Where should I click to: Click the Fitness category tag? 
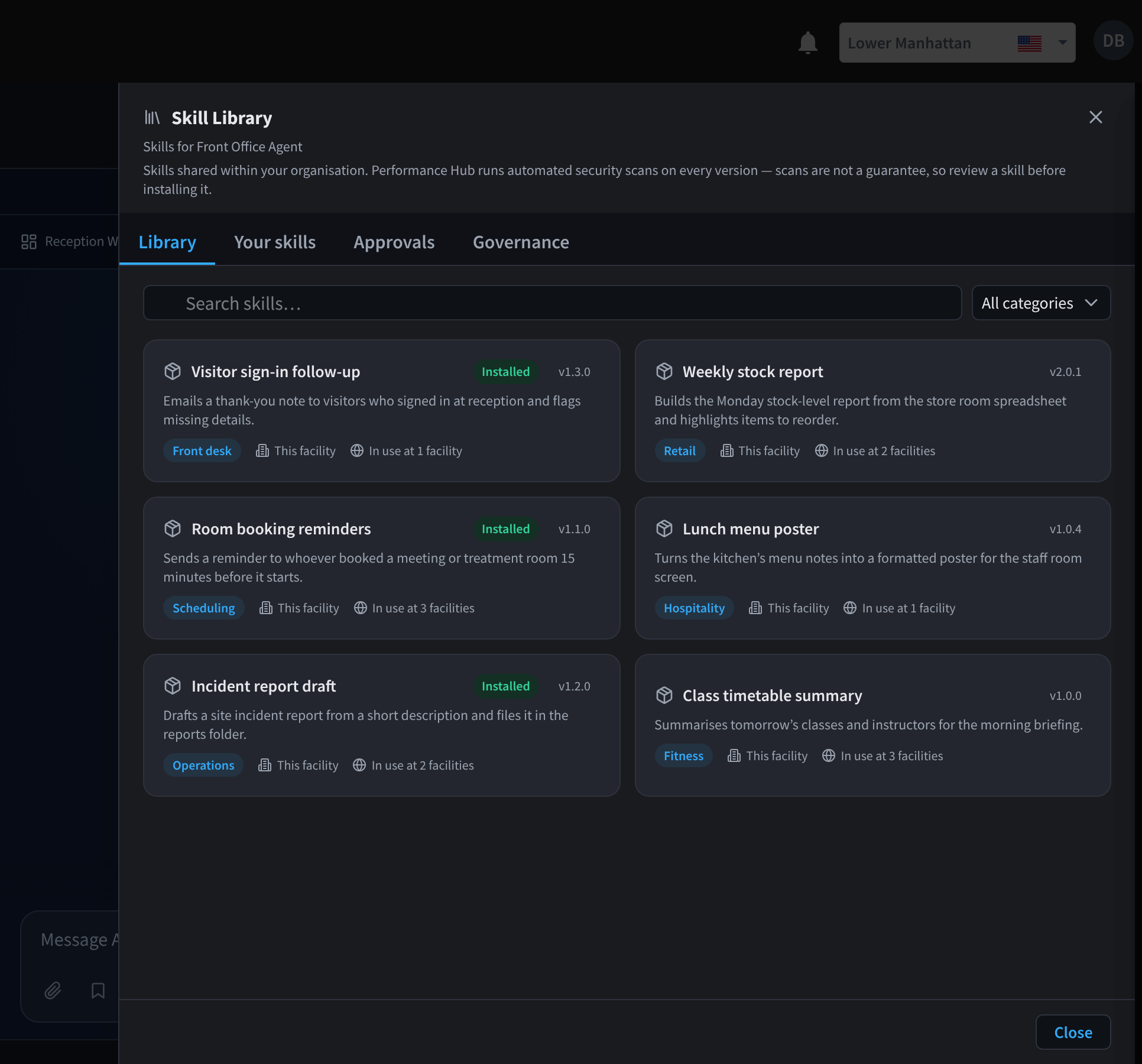[x=683, y=755]
